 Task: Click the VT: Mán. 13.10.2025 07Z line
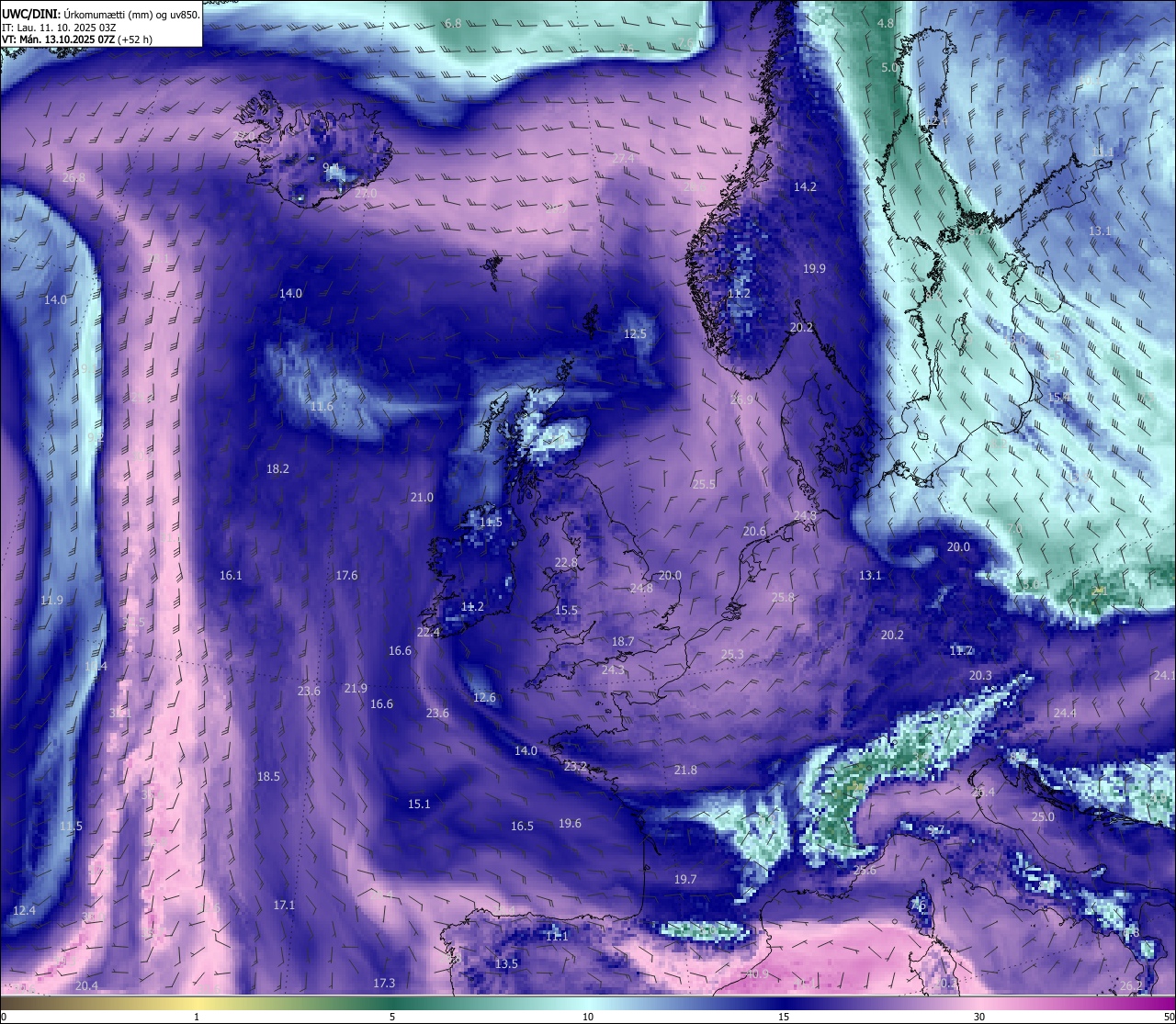[77, 39]
